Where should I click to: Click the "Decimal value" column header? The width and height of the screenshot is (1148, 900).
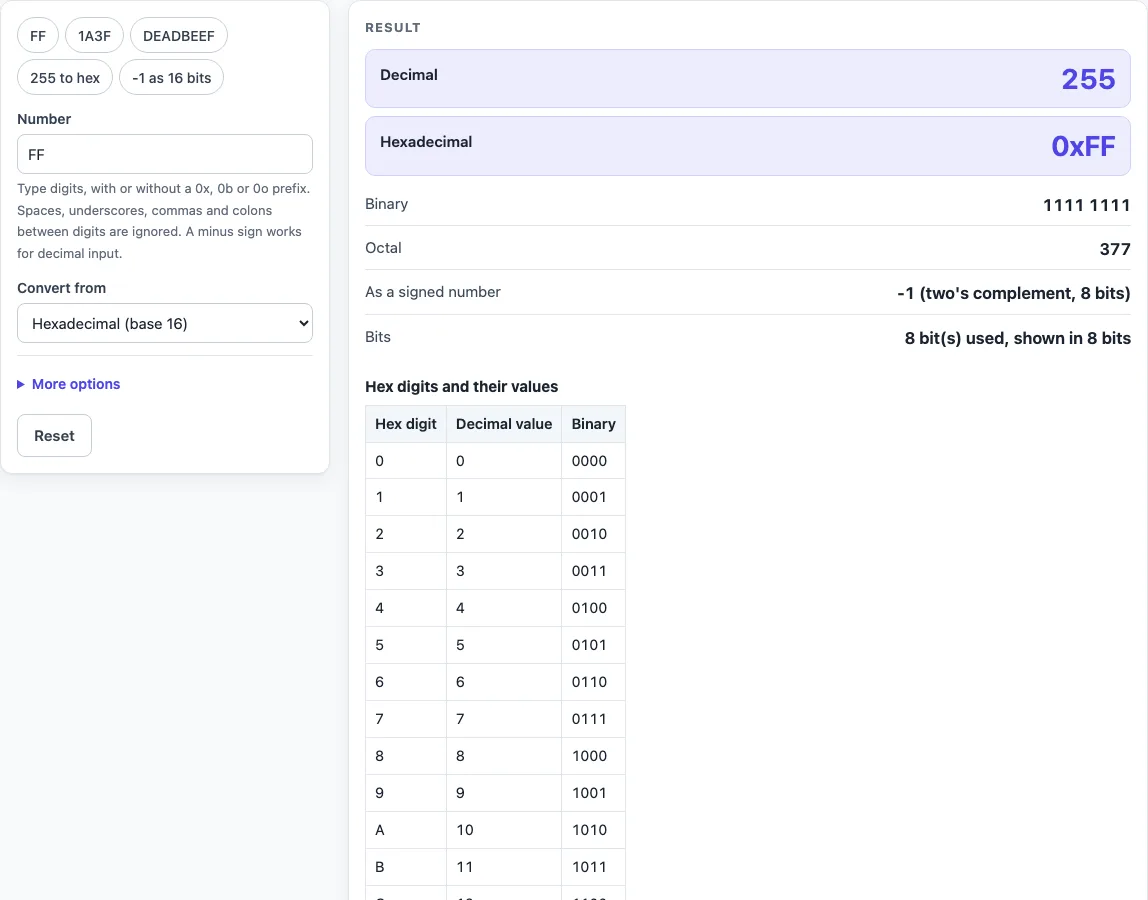click(x=504, y=424)
